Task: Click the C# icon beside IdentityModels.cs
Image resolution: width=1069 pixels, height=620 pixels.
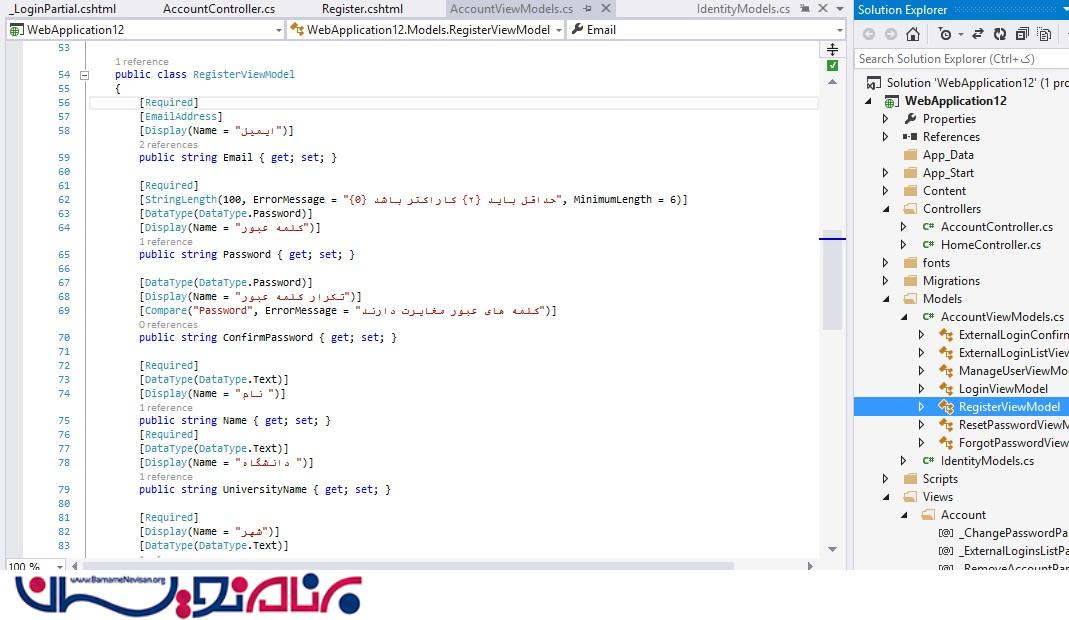Action: [x=928, y=460]
